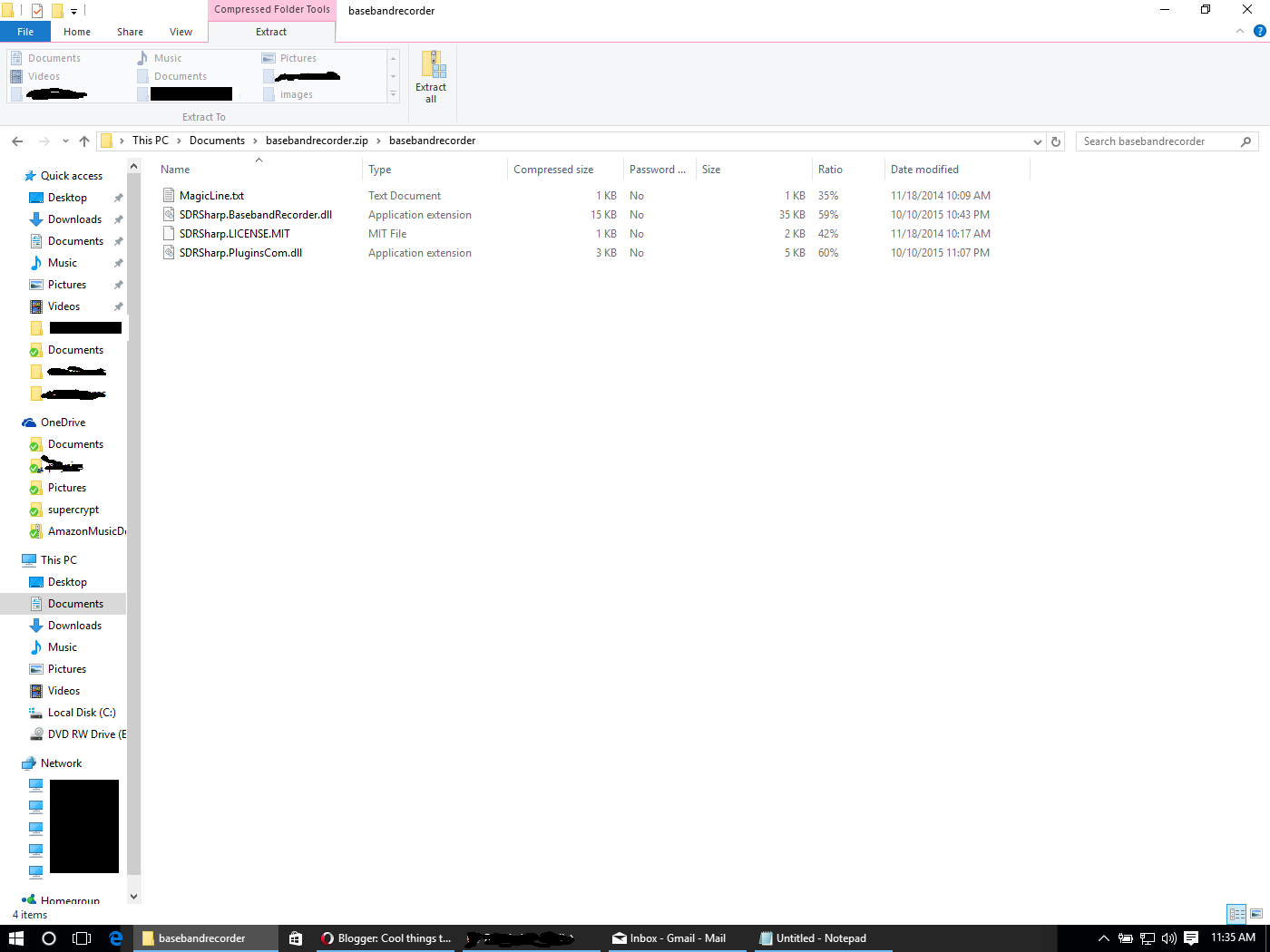
Task: Open the Help question mark icon
Action: [x=1259, y=31]
